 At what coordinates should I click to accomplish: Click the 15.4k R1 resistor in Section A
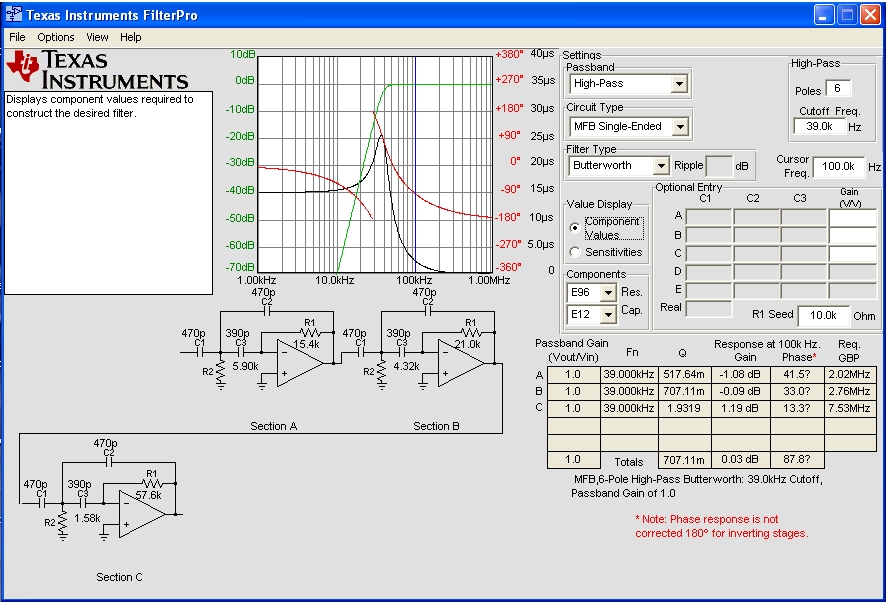tap(309, 332)
